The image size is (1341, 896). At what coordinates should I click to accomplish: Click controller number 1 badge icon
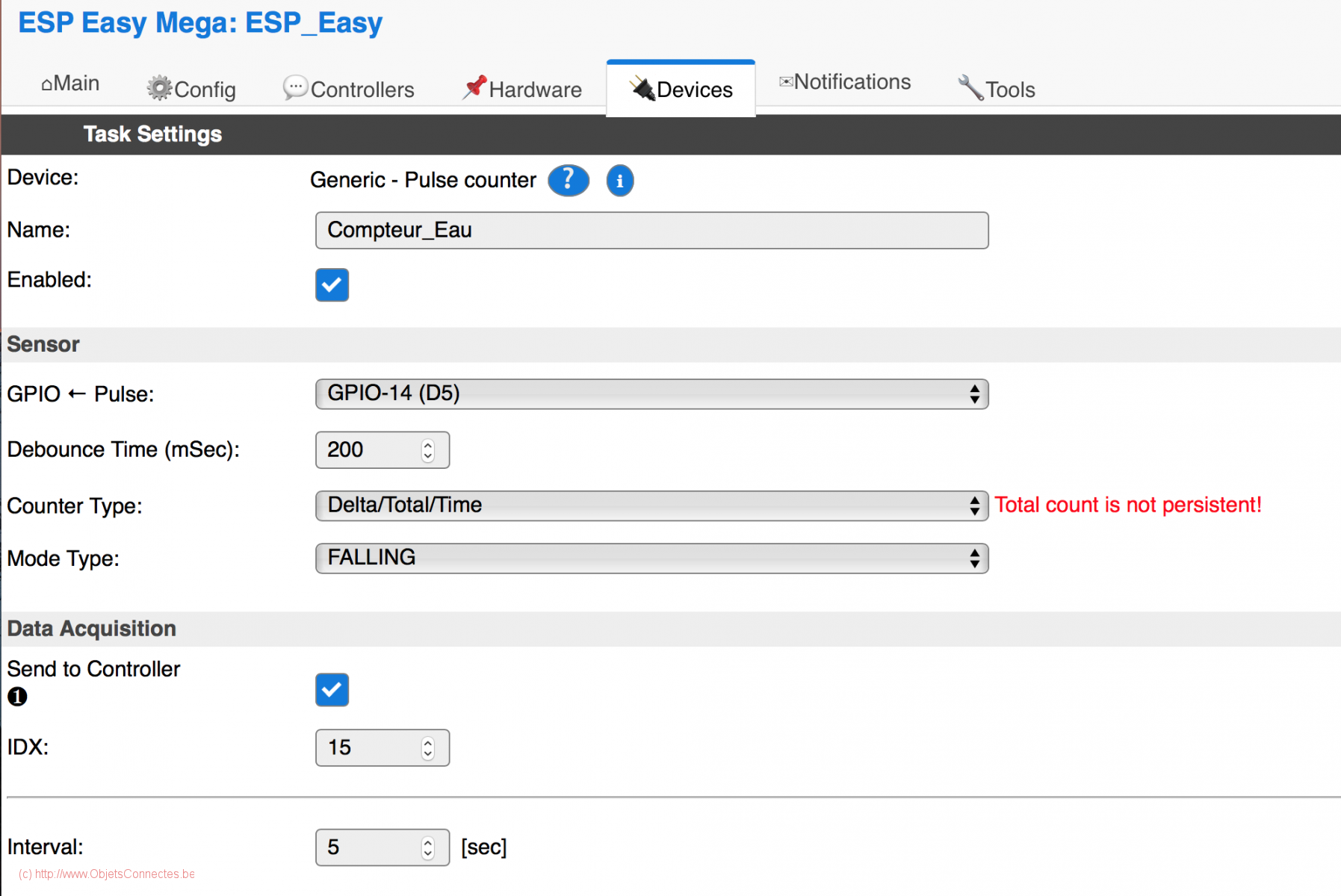(17, 697)
